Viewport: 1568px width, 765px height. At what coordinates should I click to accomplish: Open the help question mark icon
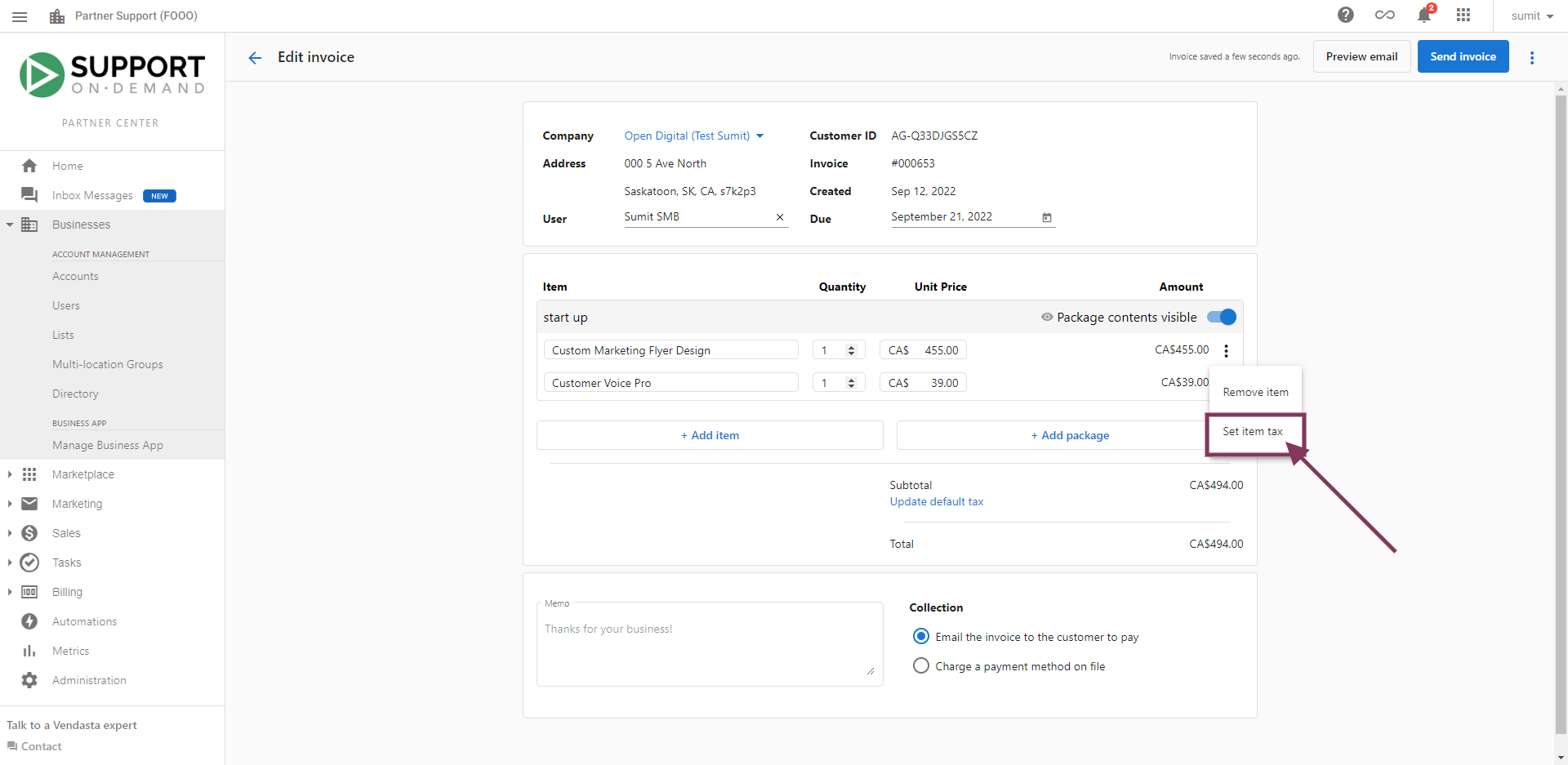pyautogui.click(x=1346, y=15)
